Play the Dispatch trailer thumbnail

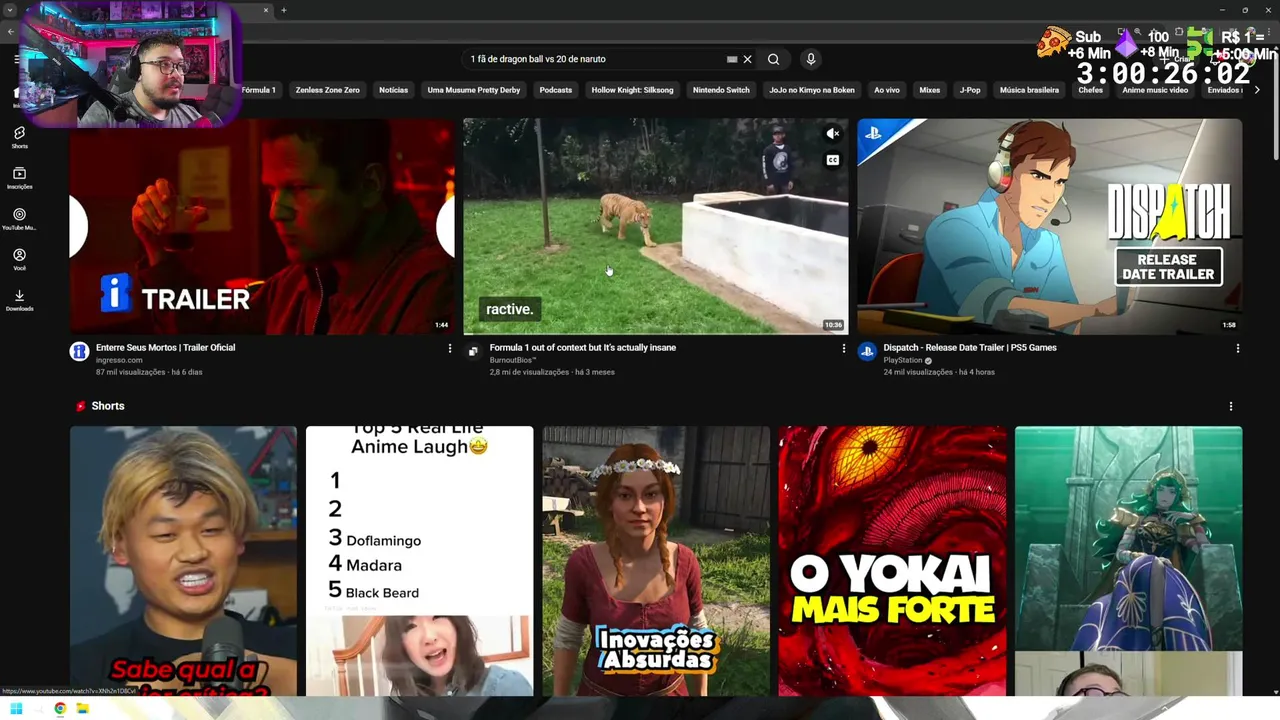click(x=1050, y=226)
